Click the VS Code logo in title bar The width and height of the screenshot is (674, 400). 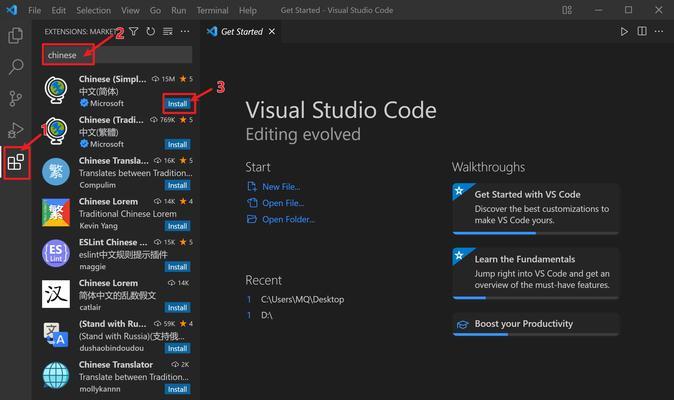tap(12, 10)
